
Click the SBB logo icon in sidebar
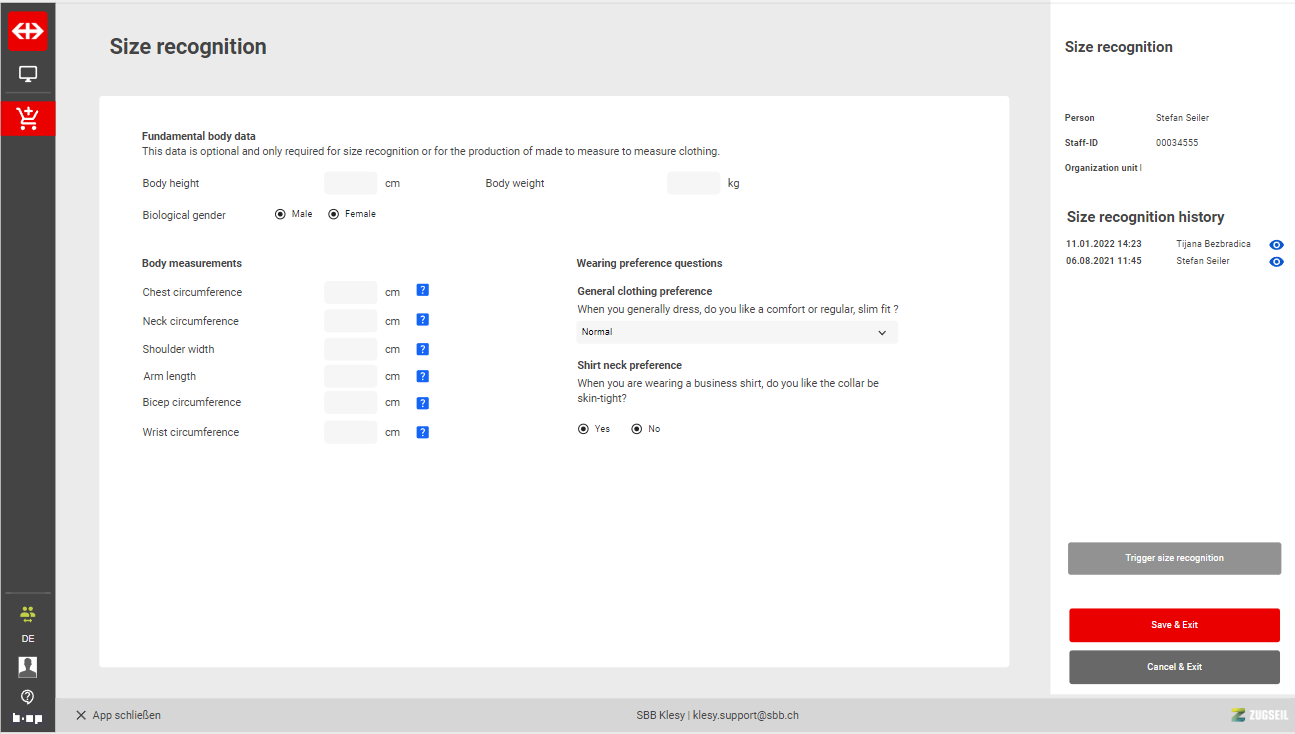[x=28, y=31]
